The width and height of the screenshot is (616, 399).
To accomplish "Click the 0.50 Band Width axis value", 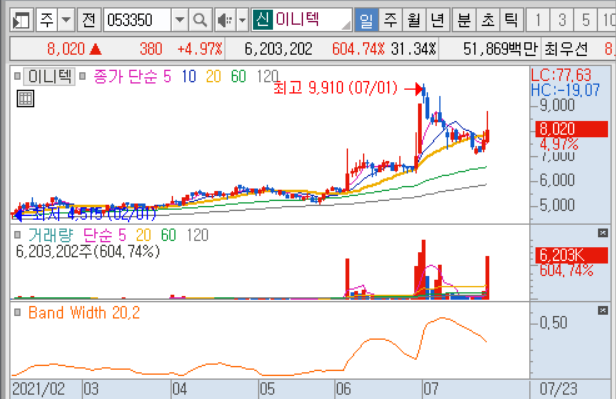I will pyautogui.click(x=553, y=323).
